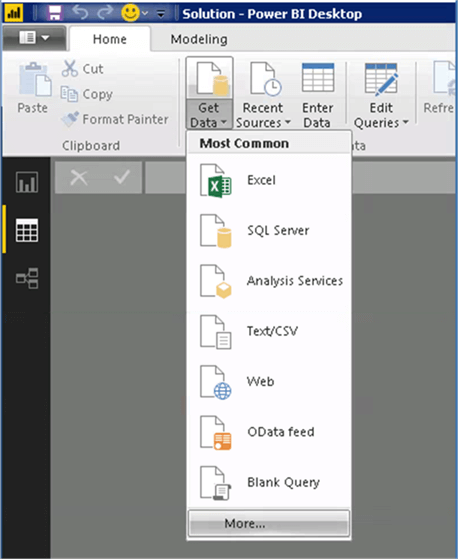Choose Excel from Most Common sources
This screenshot has height=559, width=458.
[269, 180]
